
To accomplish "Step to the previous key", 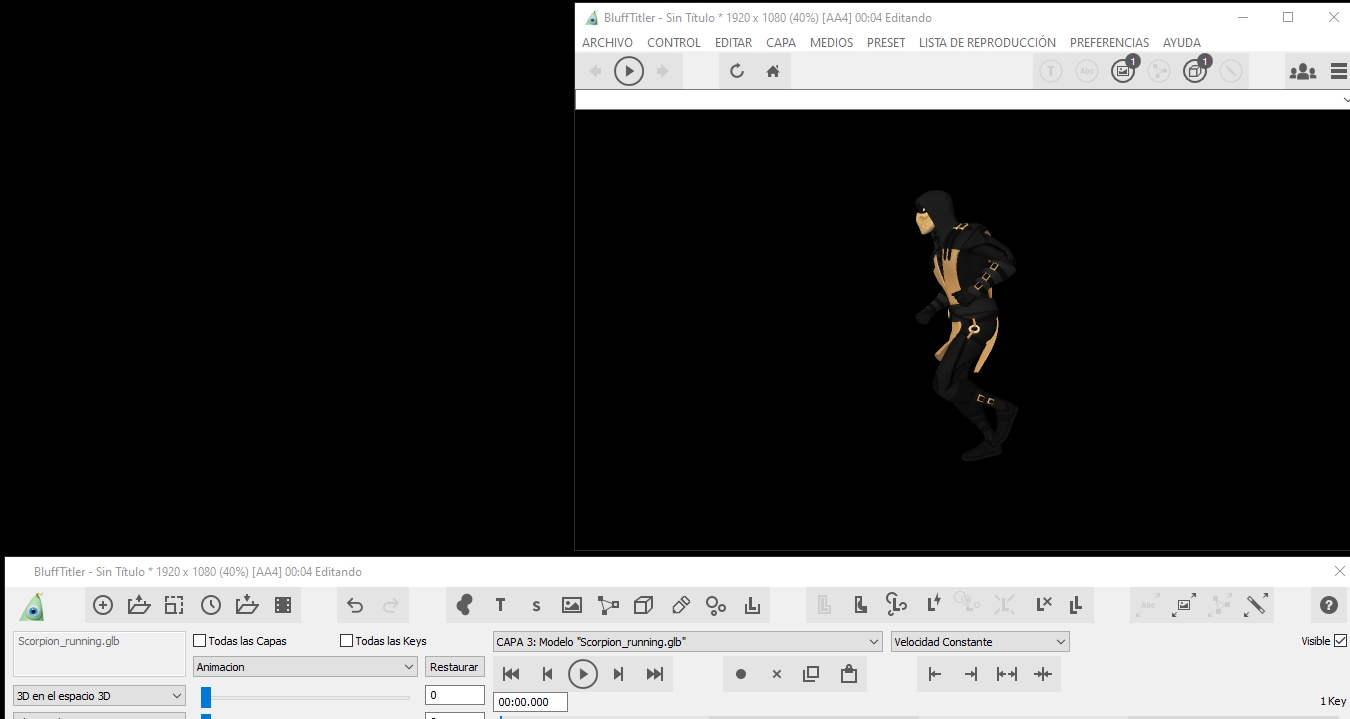I will click(x=547, y=674).
